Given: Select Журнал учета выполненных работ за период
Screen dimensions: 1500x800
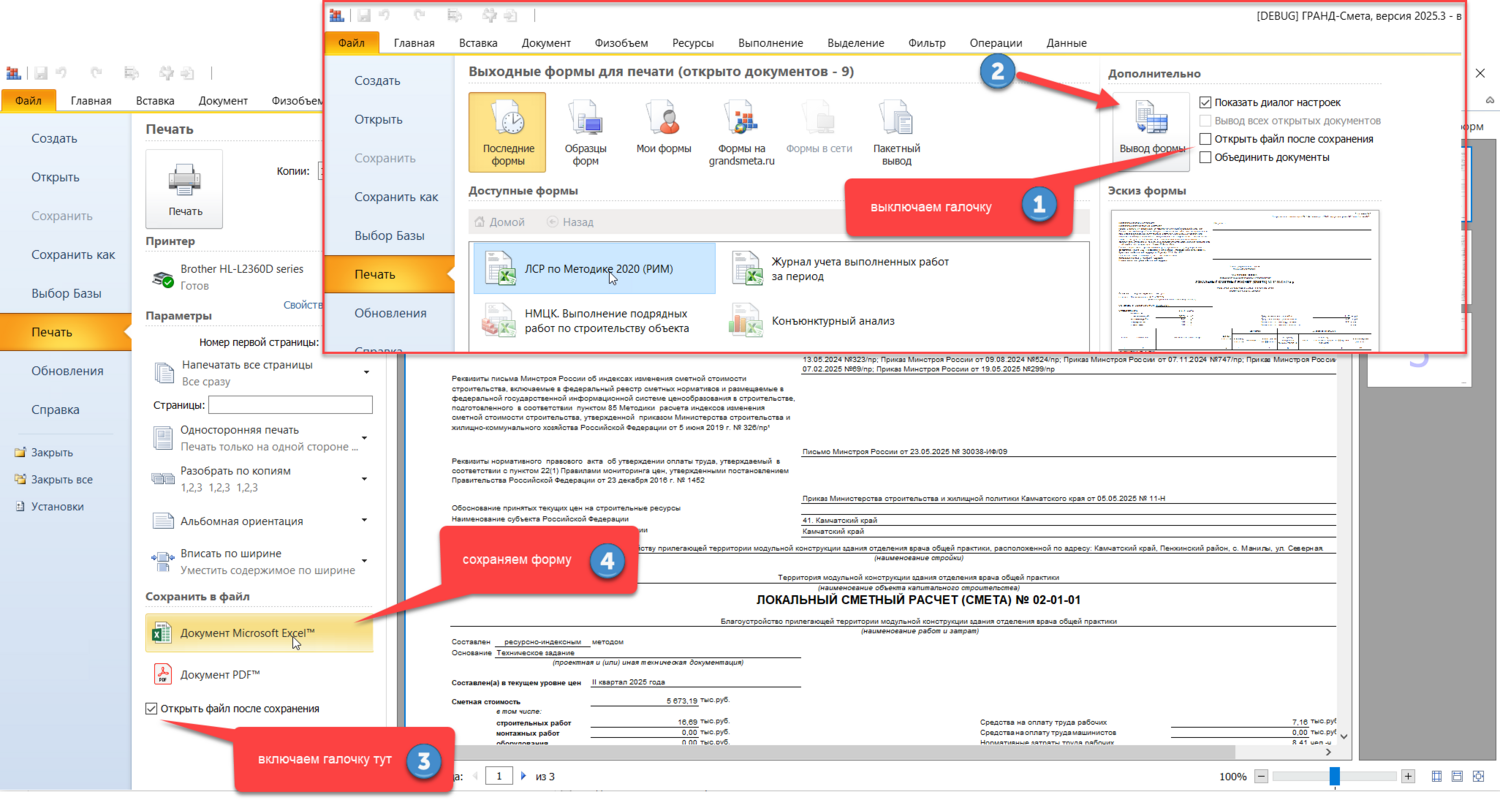Looking at the screenshot, I should tap(841, 268).
